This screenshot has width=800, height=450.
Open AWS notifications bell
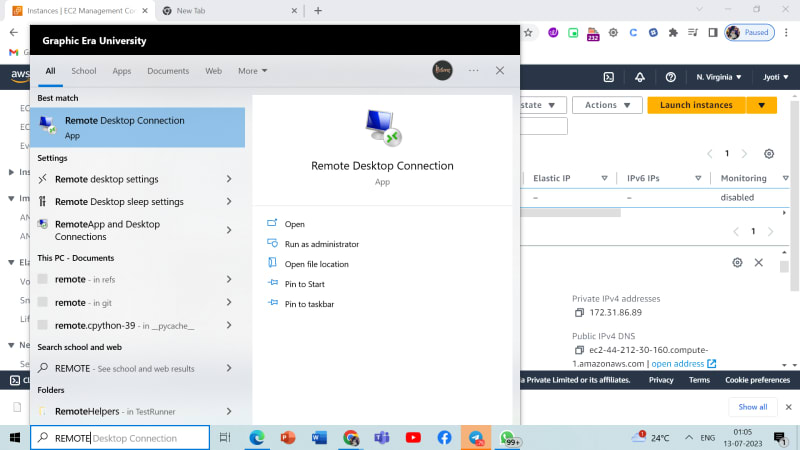[x=640, y=77]
